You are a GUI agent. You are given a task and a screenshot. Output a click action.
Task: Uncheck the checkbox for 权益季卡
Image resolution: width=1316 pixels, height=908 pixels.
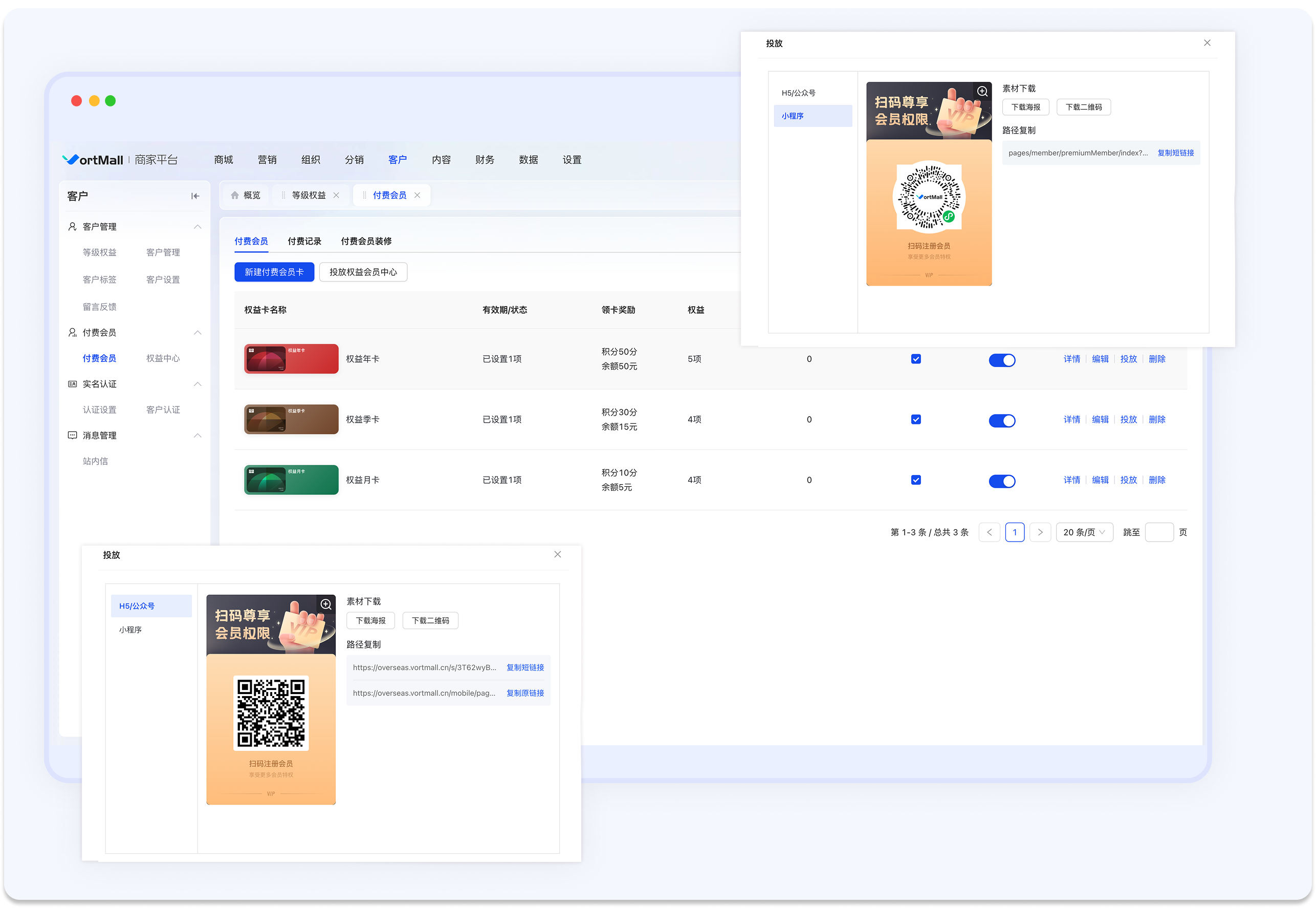916,419
